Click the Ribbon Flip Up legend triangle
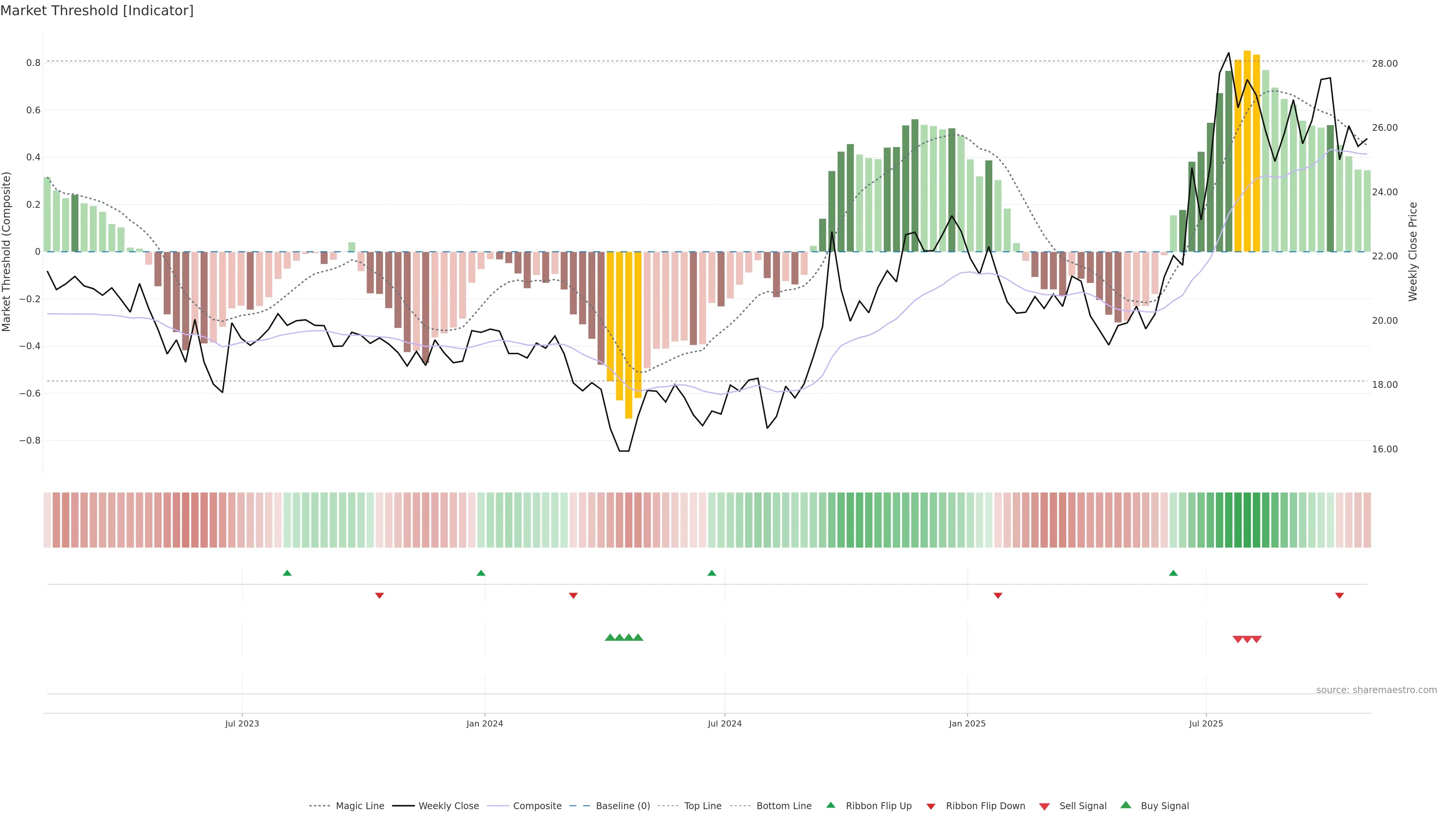Viewport: 1456px width, 819px height. pyautogui.click(x=830, y=805)
